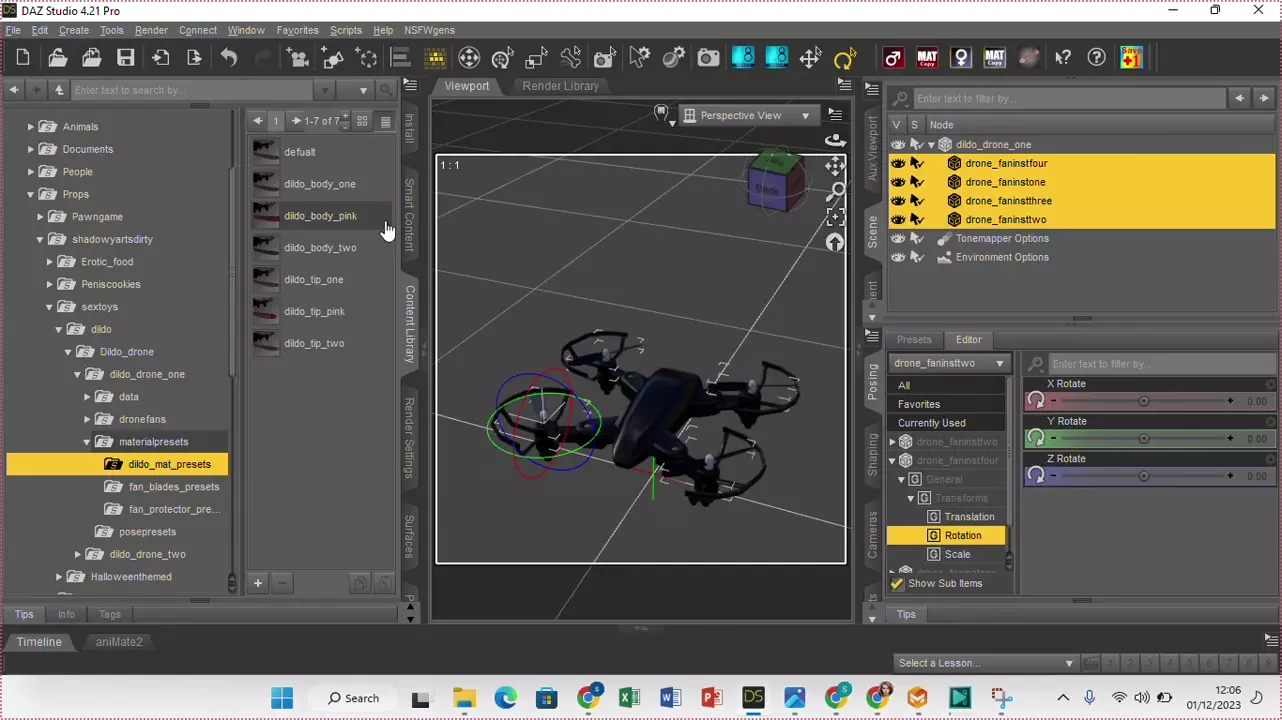Uncheck the Show Sub Items checkbox

(x=897, y=584)
